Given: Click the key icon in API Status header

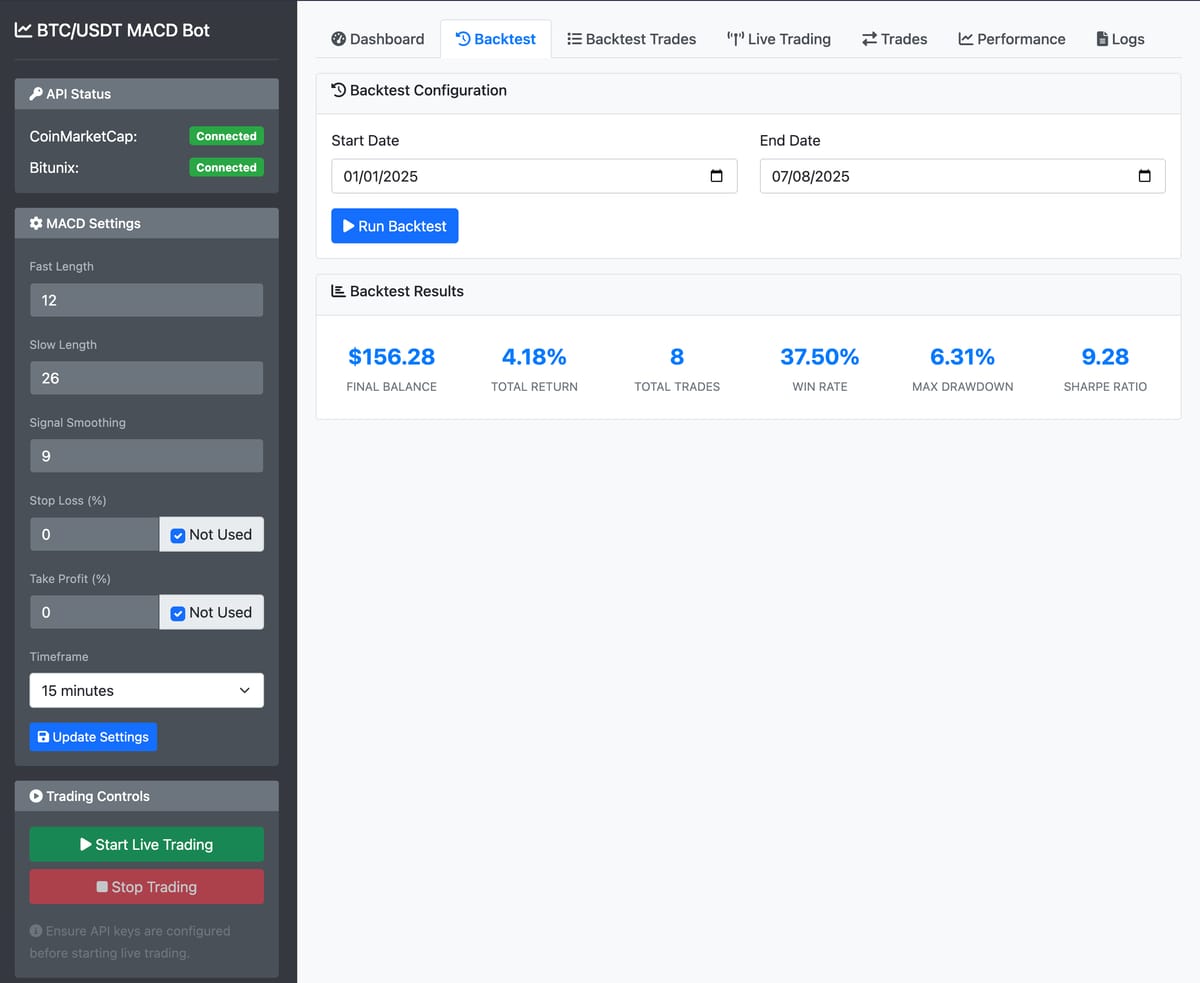Looking at the screenshot, I should point(36,94).
